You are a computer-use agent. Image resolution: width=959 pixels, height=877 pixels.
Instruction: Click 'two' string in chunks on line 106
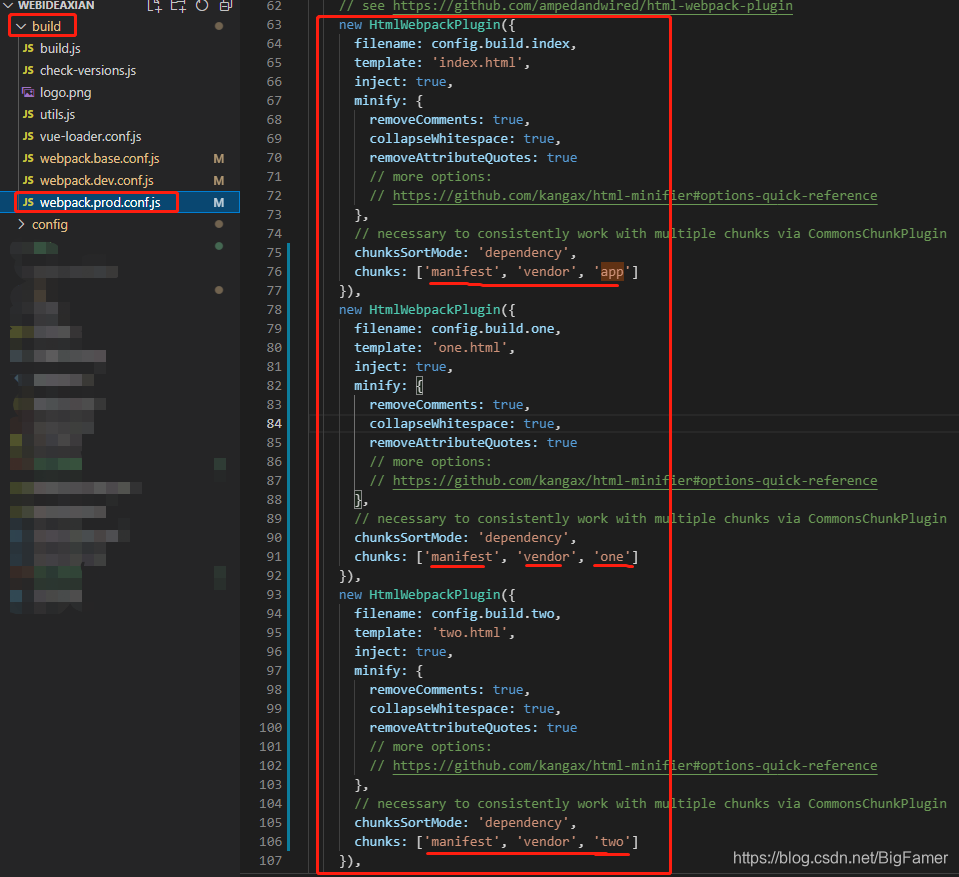coord(612,842)
